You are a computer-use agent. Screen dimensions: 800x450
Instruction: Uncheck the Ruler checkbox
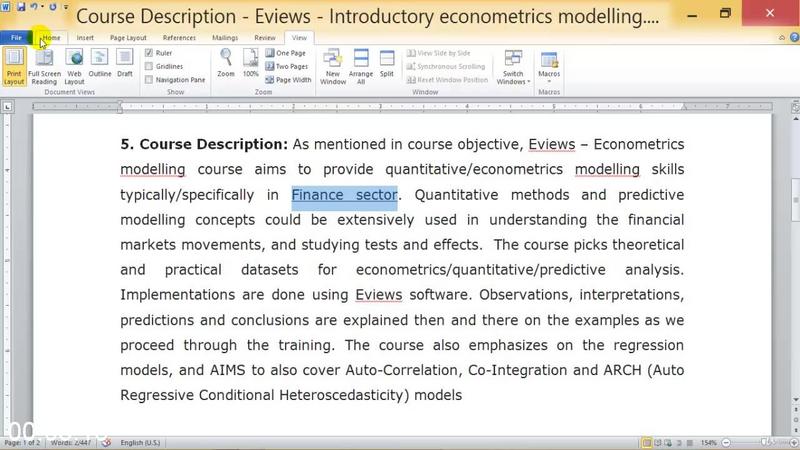[x=149, y=53]
